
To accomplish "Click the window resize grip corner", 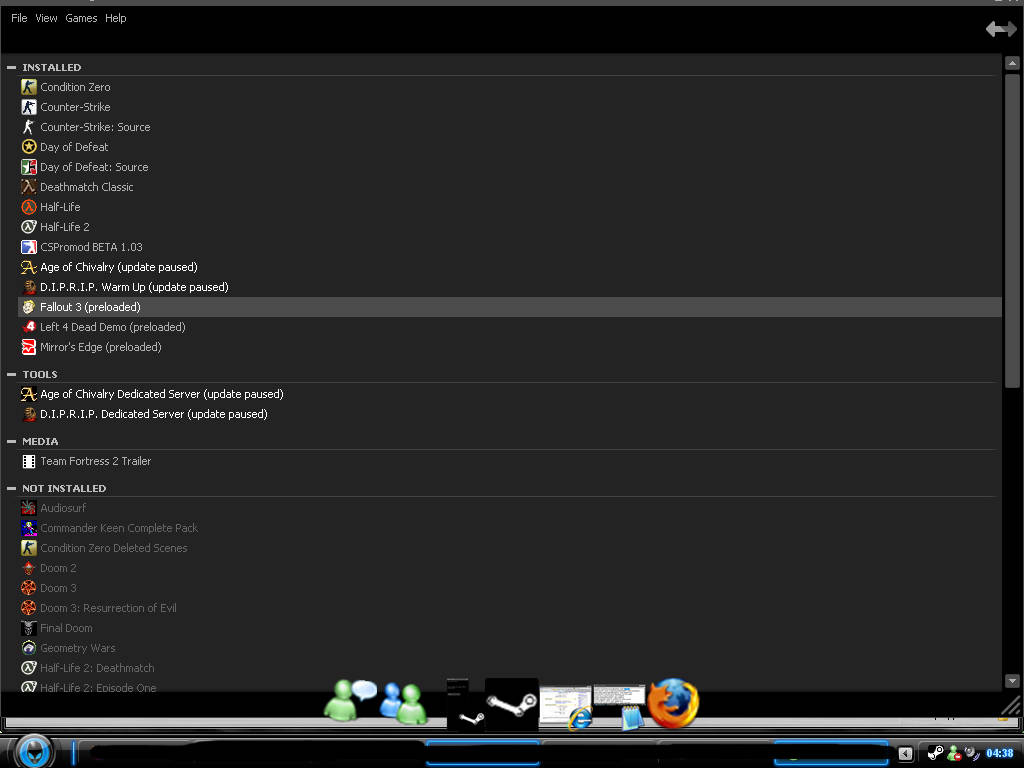I will click(x=1011, y=705).
